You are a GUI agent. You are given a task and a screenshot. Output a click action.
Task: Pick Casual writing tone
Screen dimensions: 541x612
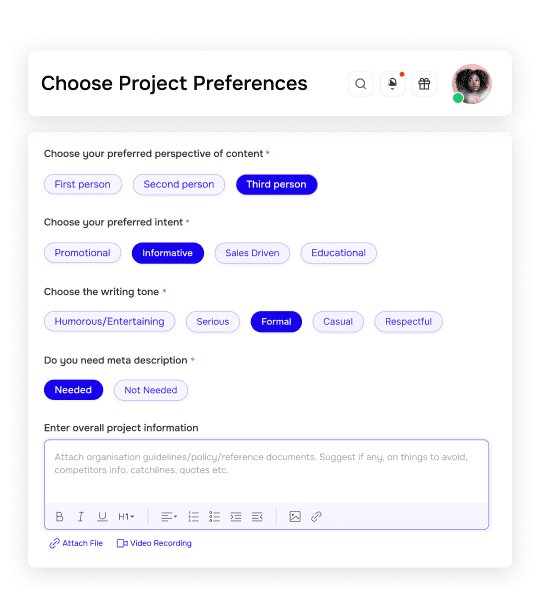[338, 322]
